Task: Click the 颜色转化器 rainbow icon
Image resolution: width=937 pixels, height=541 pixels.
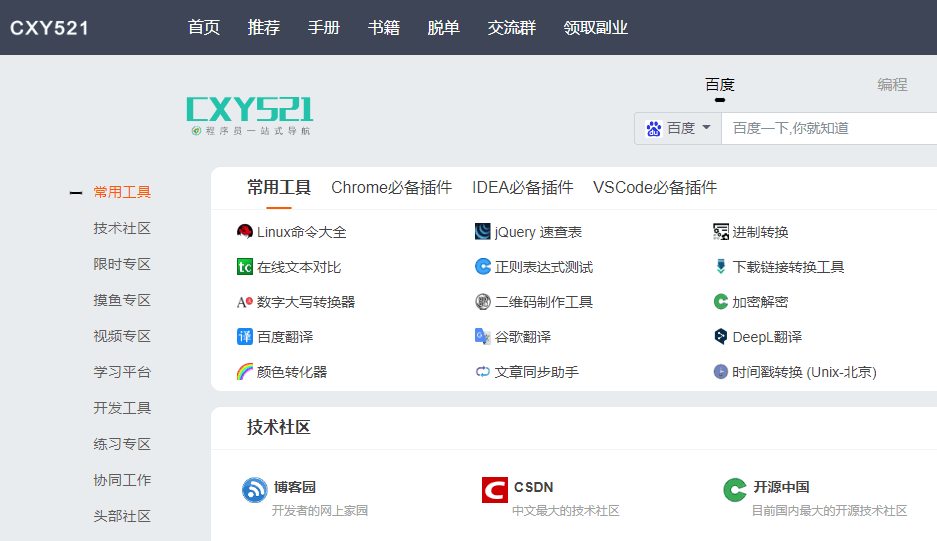Action: point(244,372)
